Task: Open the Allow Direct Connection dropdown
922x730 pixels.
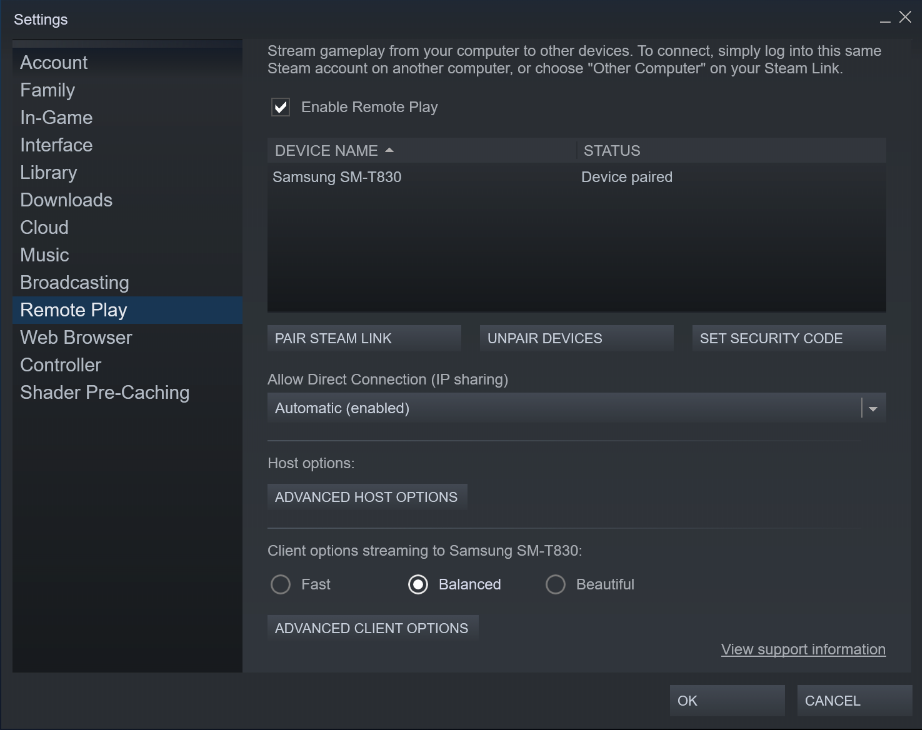Action: coord(560,407)
